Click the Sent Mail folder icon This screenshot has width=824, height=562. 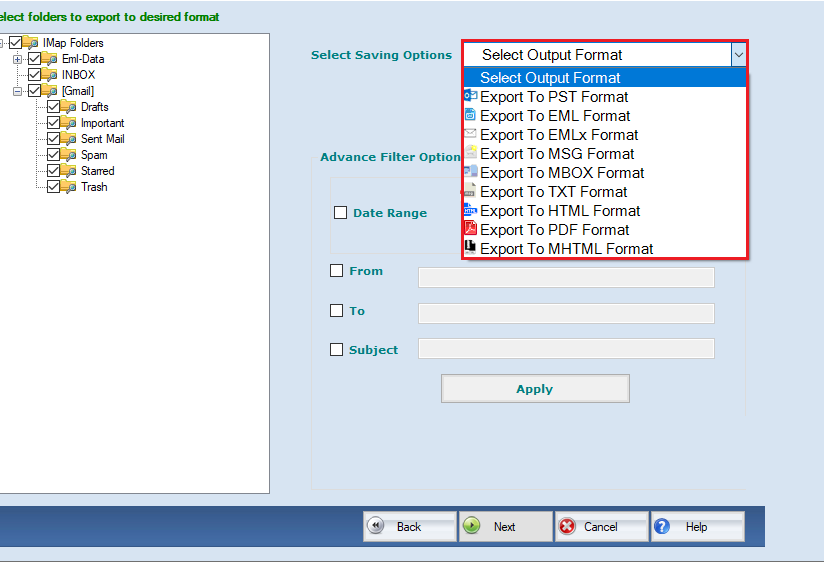[x=68, y=139]
